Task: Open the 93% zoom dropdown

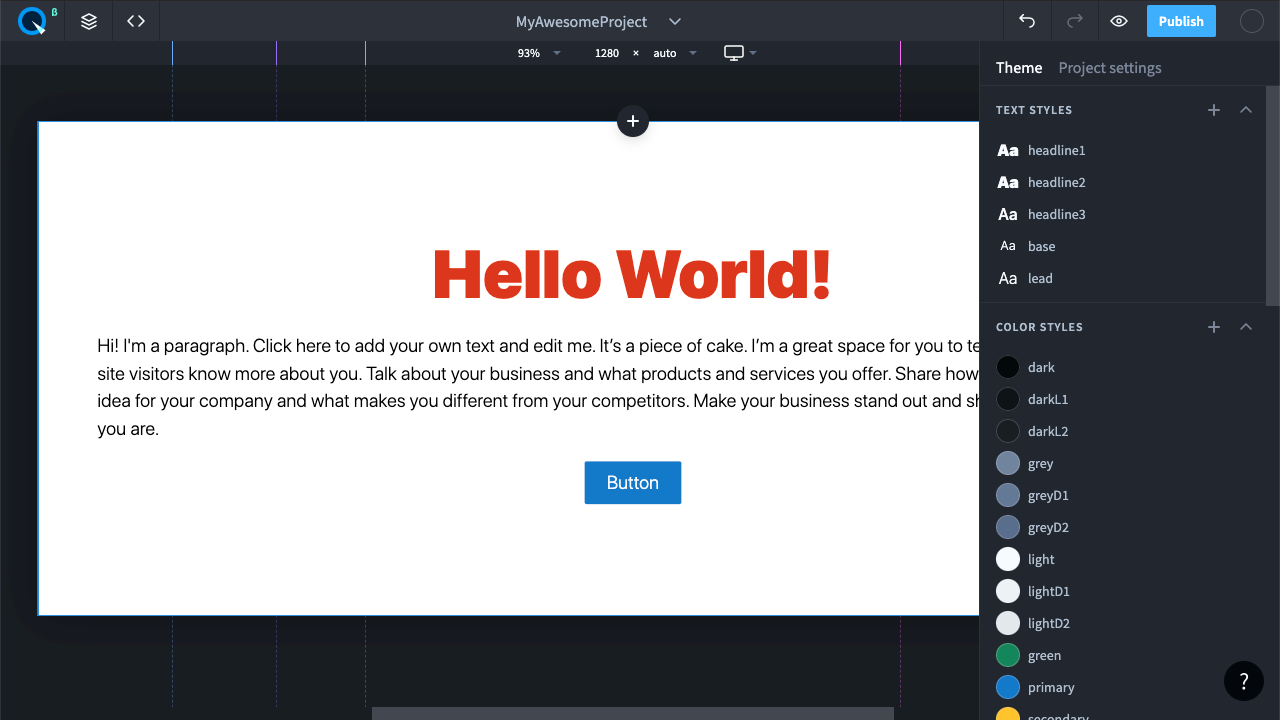Action: (x=539, y=53)
